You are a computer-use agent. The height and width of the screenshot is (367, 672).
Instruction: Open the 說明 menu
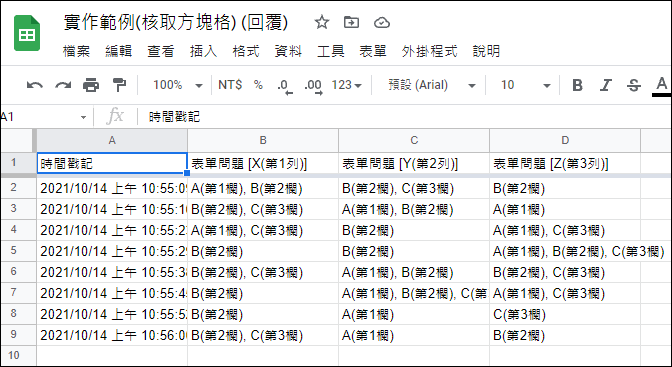(486, 51)
